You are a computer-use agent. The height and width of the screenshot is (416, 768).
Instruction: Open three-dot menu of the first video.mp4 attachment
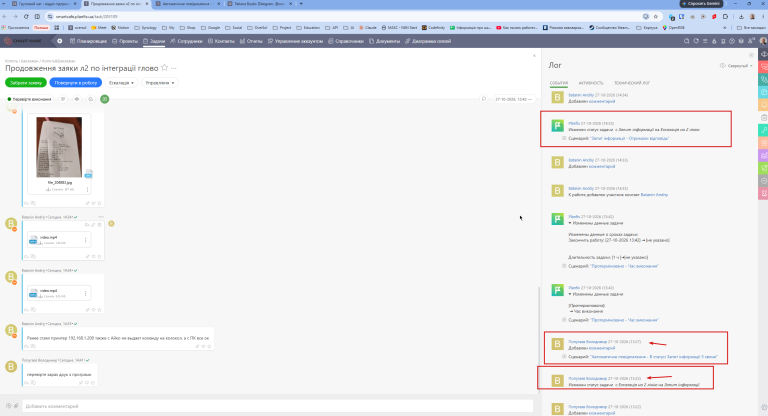click(x=86, y=240)
